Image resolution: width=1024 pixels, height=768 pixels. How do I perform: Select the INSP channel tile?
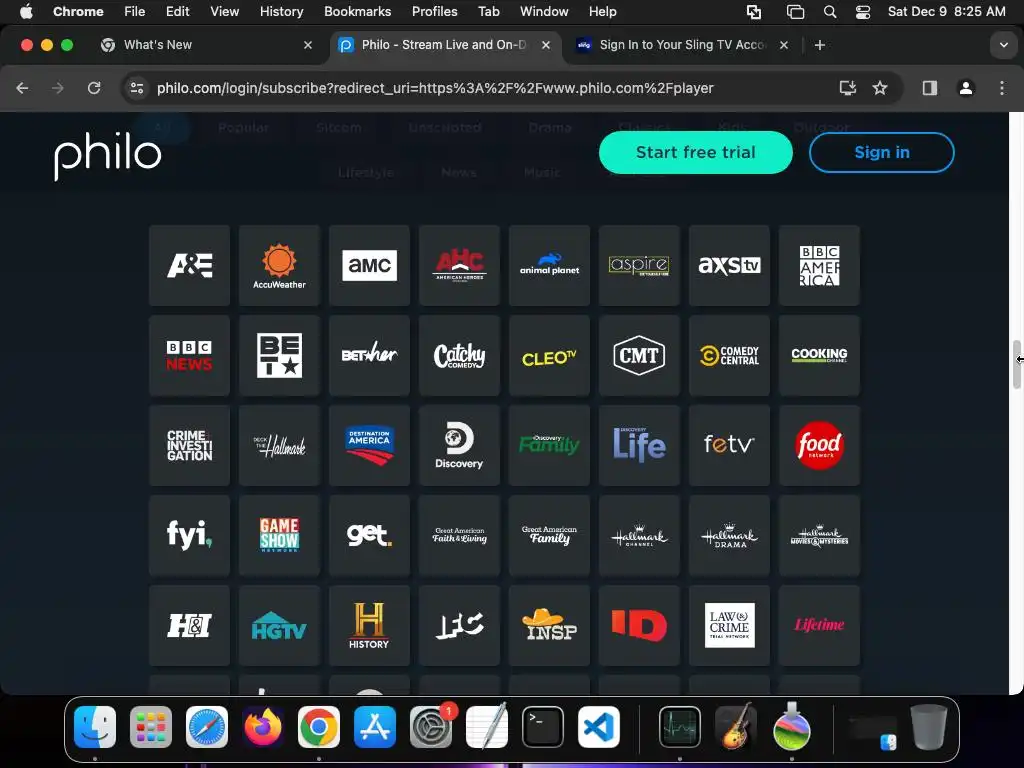[549, 626]
